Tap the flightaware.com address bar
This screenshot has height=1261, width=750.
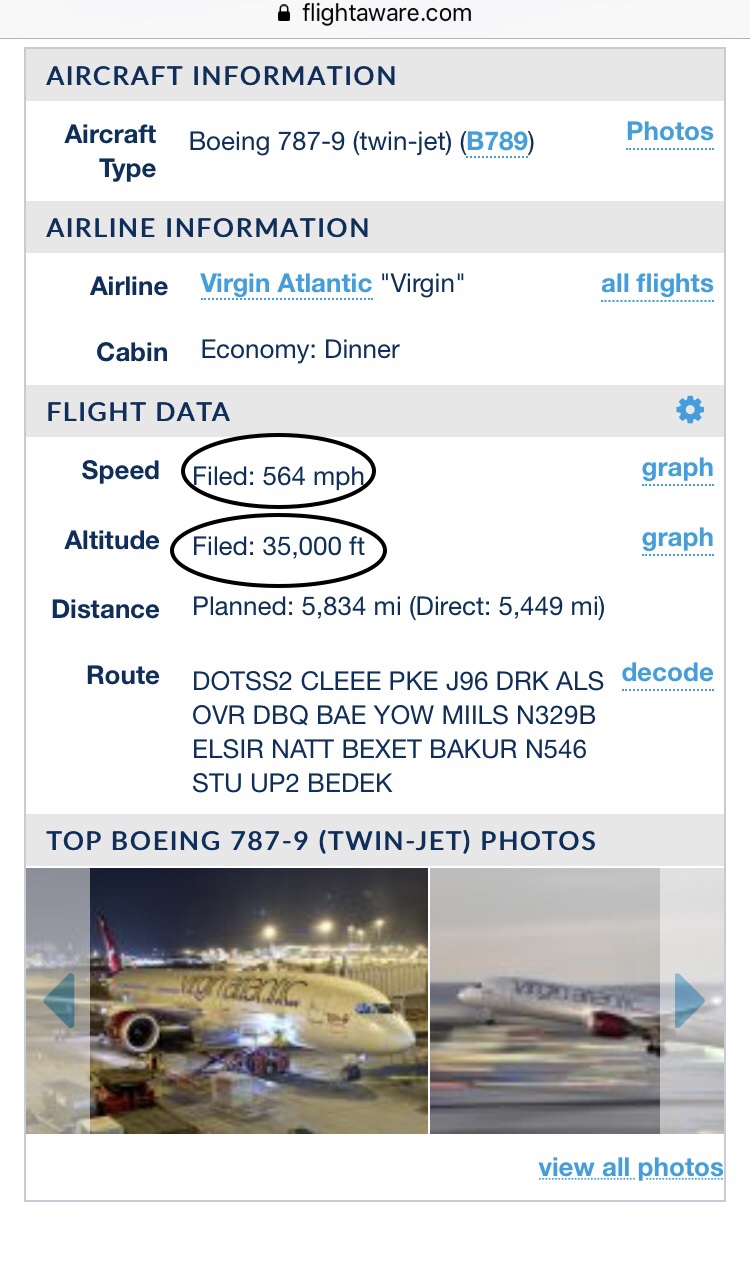375,14
